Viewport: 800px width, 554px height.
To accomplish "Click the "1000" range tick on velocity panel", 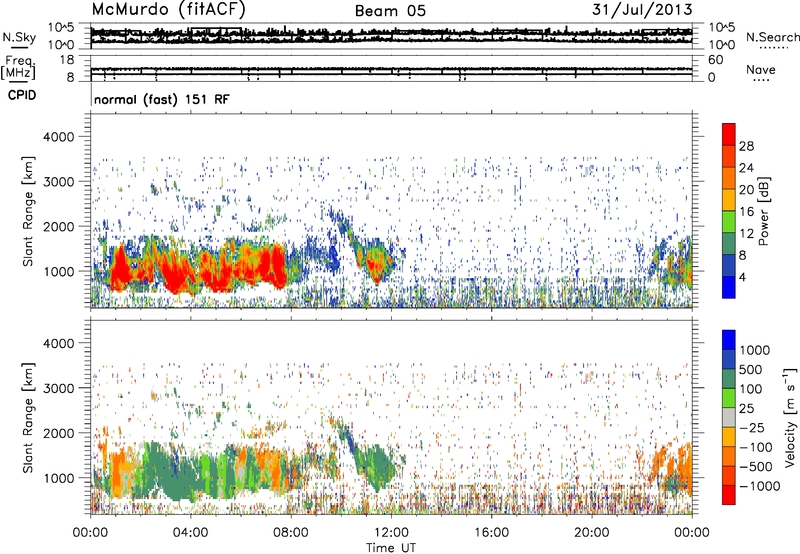I will pyautogui.click(x=61, y=478).
